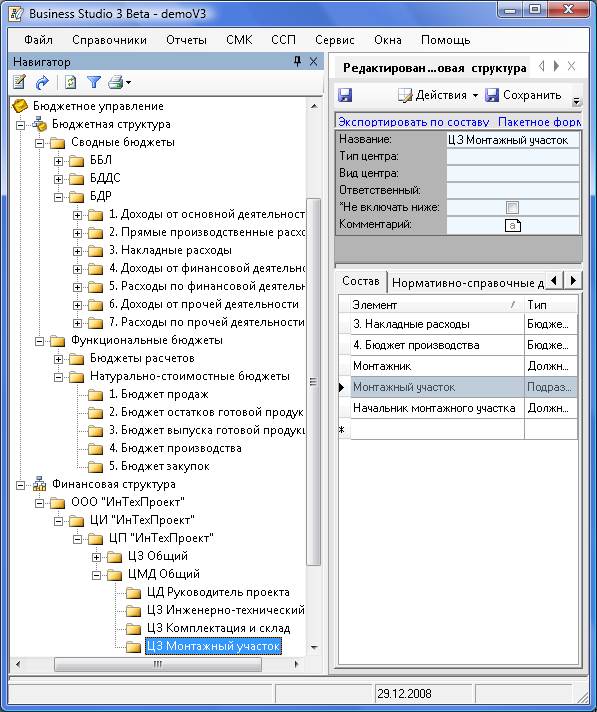Click the standalone save diskette icon
Screen dimensions: 597x712
pyautogui.click(x=345, y=95)
